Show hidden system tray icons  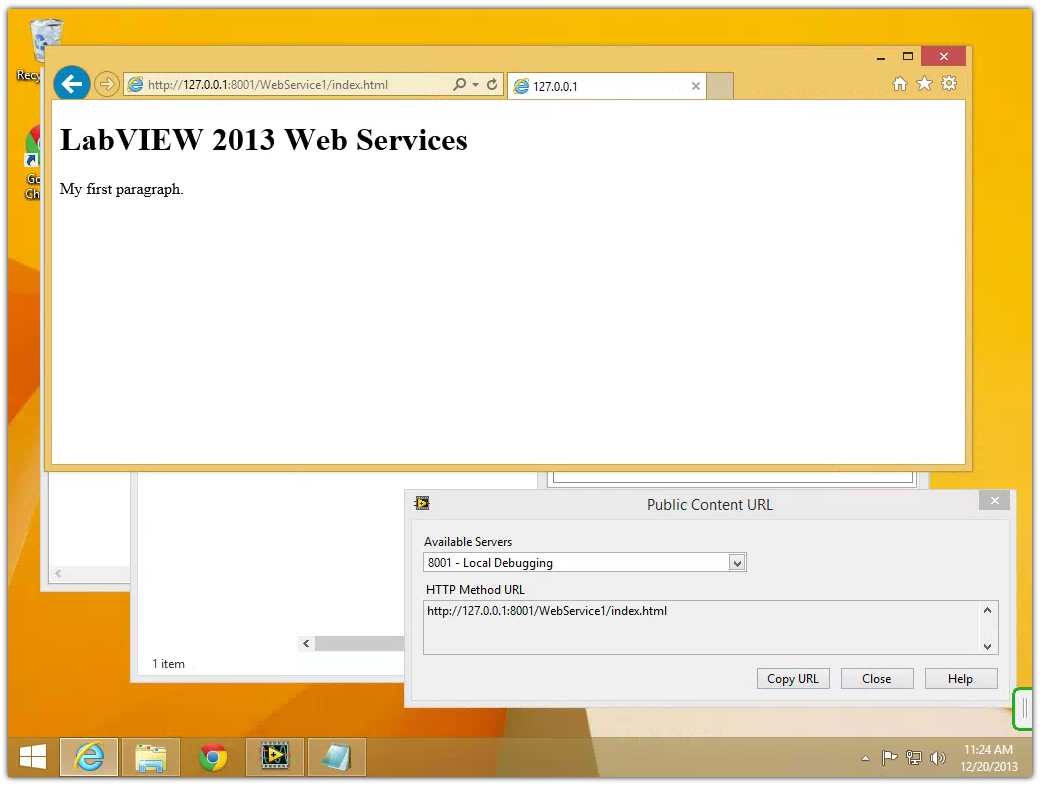[865, 758]
